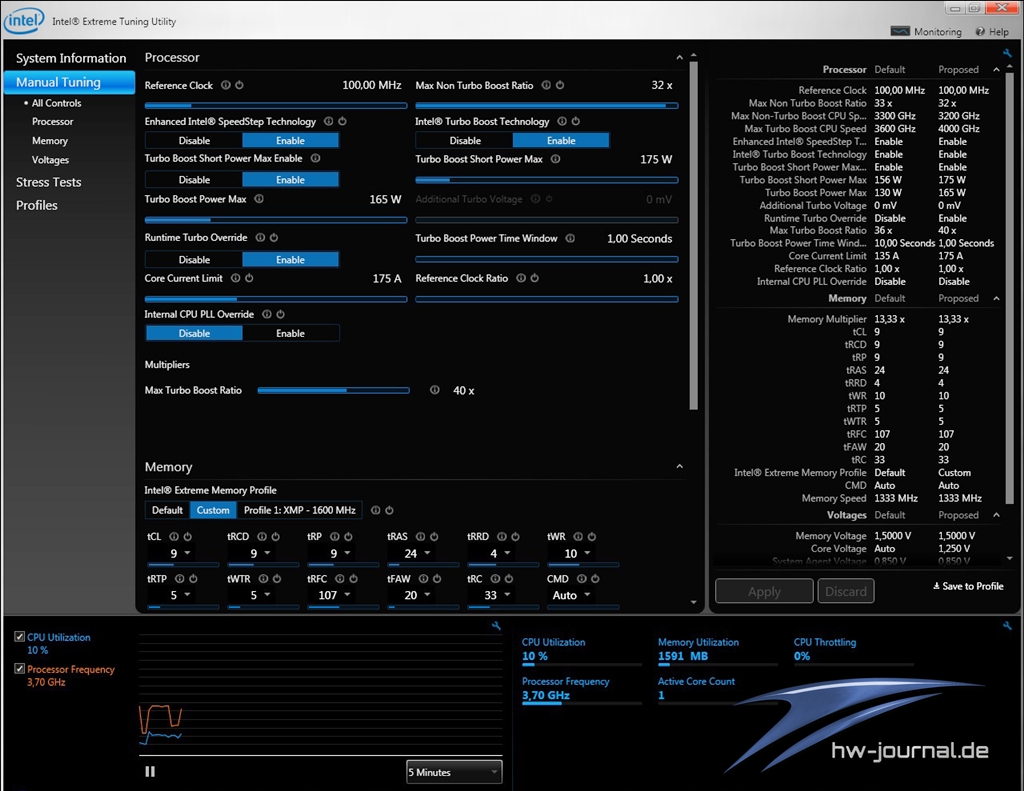Viewport: 1024px width, 791px height.
Task: Open the tWR value dropdown
Action: click(587, 553)
